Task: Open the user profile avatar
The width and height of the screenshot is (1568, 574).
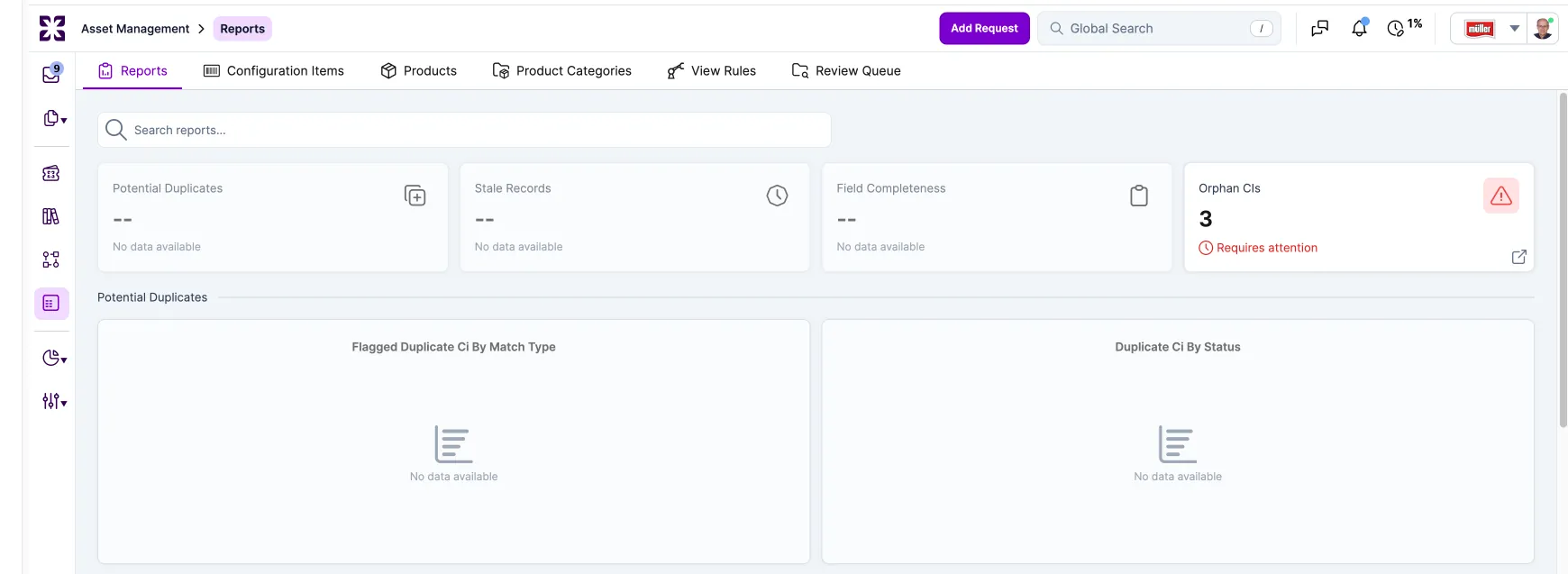Action: tap(1543, 28)
